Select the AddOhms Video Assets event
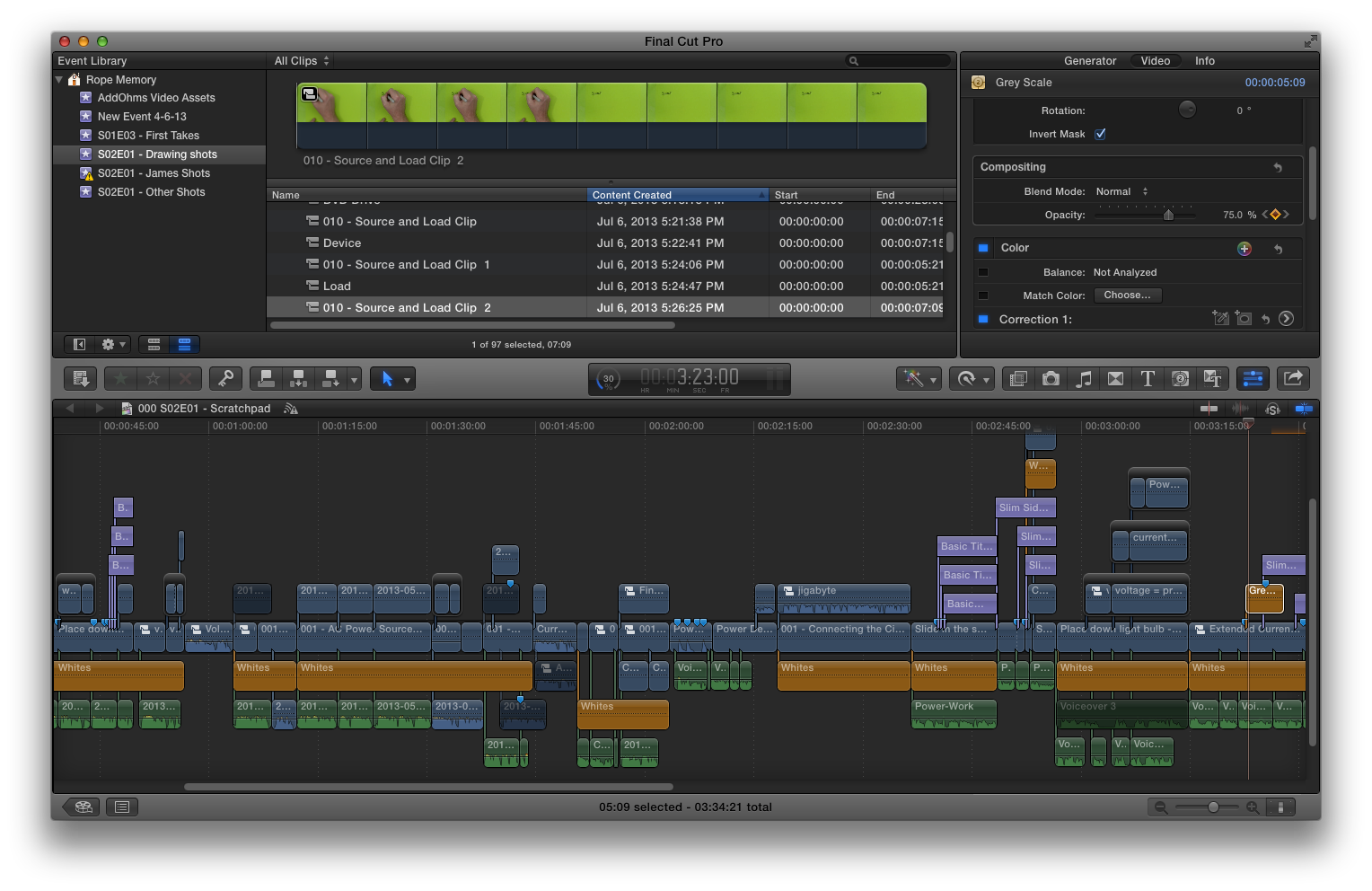1372x891 pixels. [159, 98]
